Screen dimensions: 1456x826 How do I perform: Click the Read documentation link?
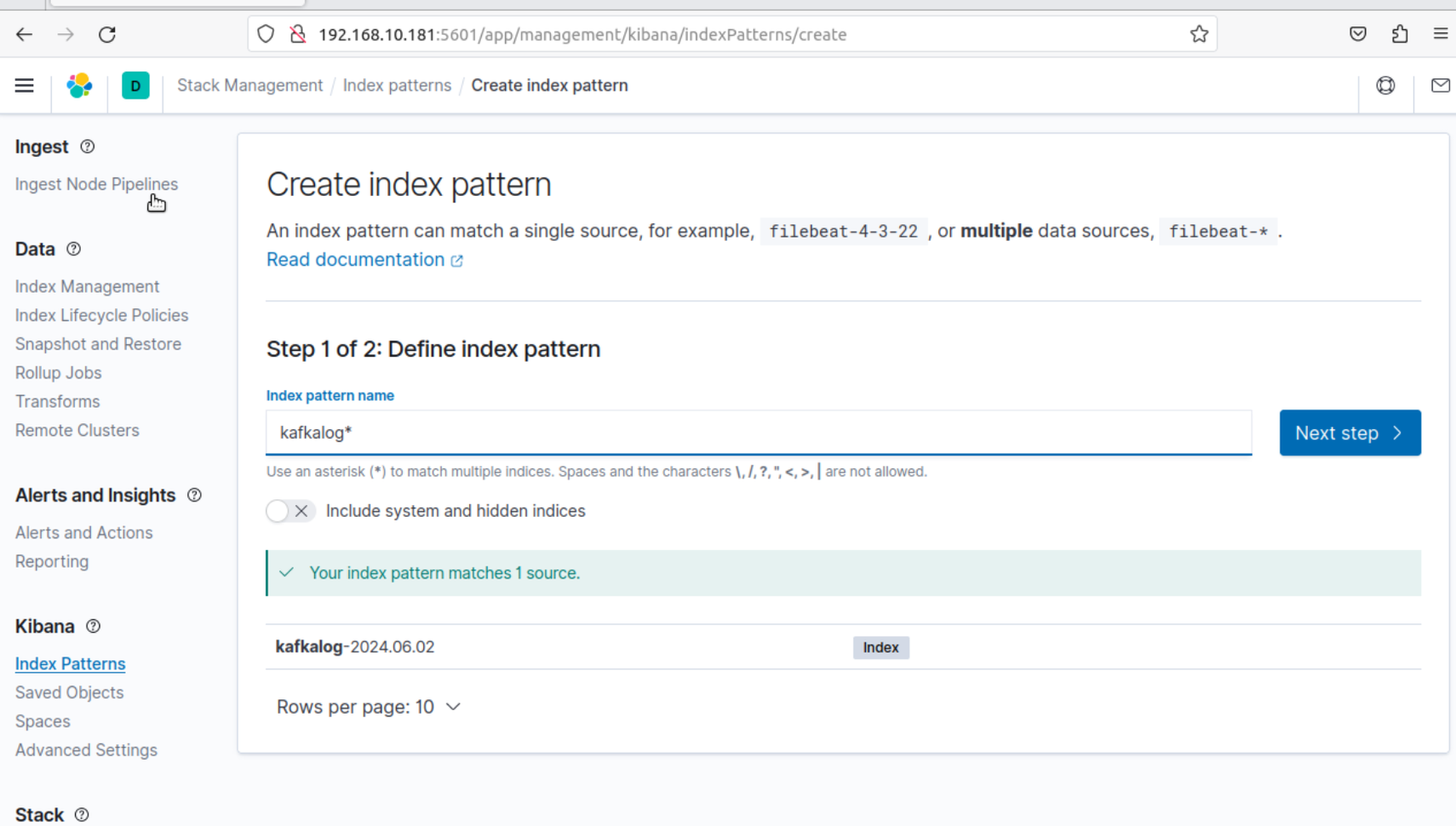[x=355, y=260]
